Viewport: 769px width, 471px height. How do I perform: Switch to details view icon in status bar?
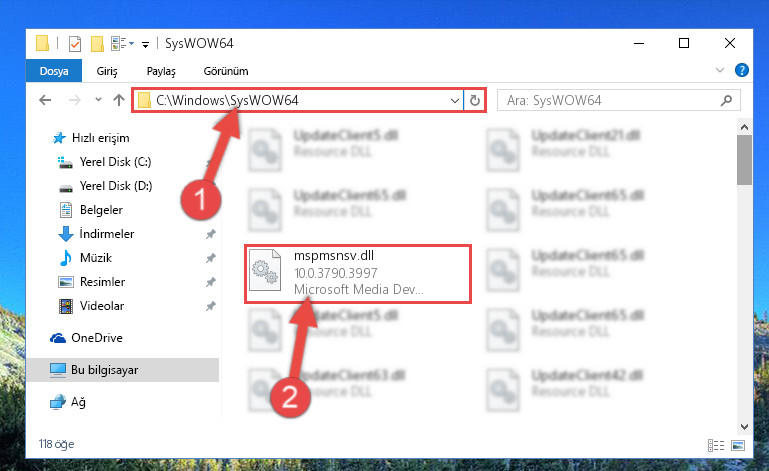coord(716,445)
